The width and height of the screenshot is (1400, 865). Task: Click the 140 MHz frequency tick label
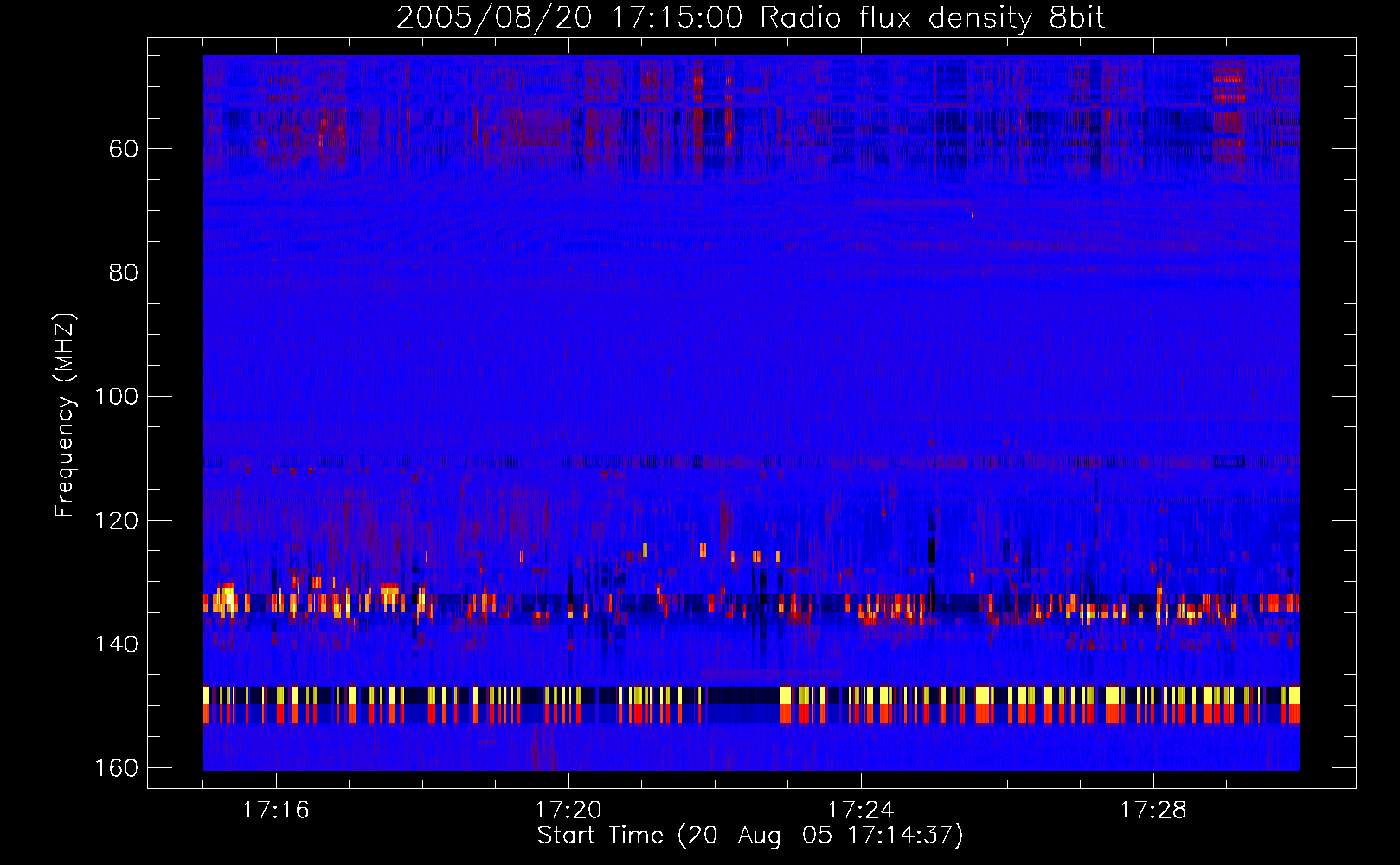116,644
